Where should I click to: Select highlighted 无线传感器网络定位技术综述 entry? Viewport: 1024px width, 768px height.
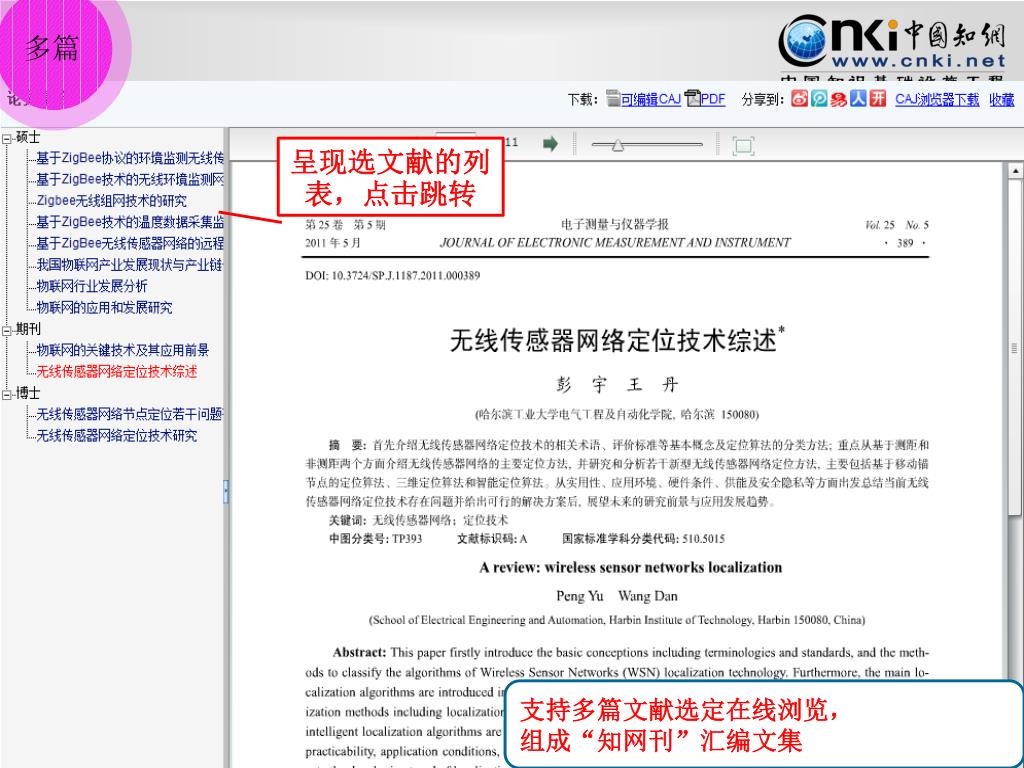117,372
